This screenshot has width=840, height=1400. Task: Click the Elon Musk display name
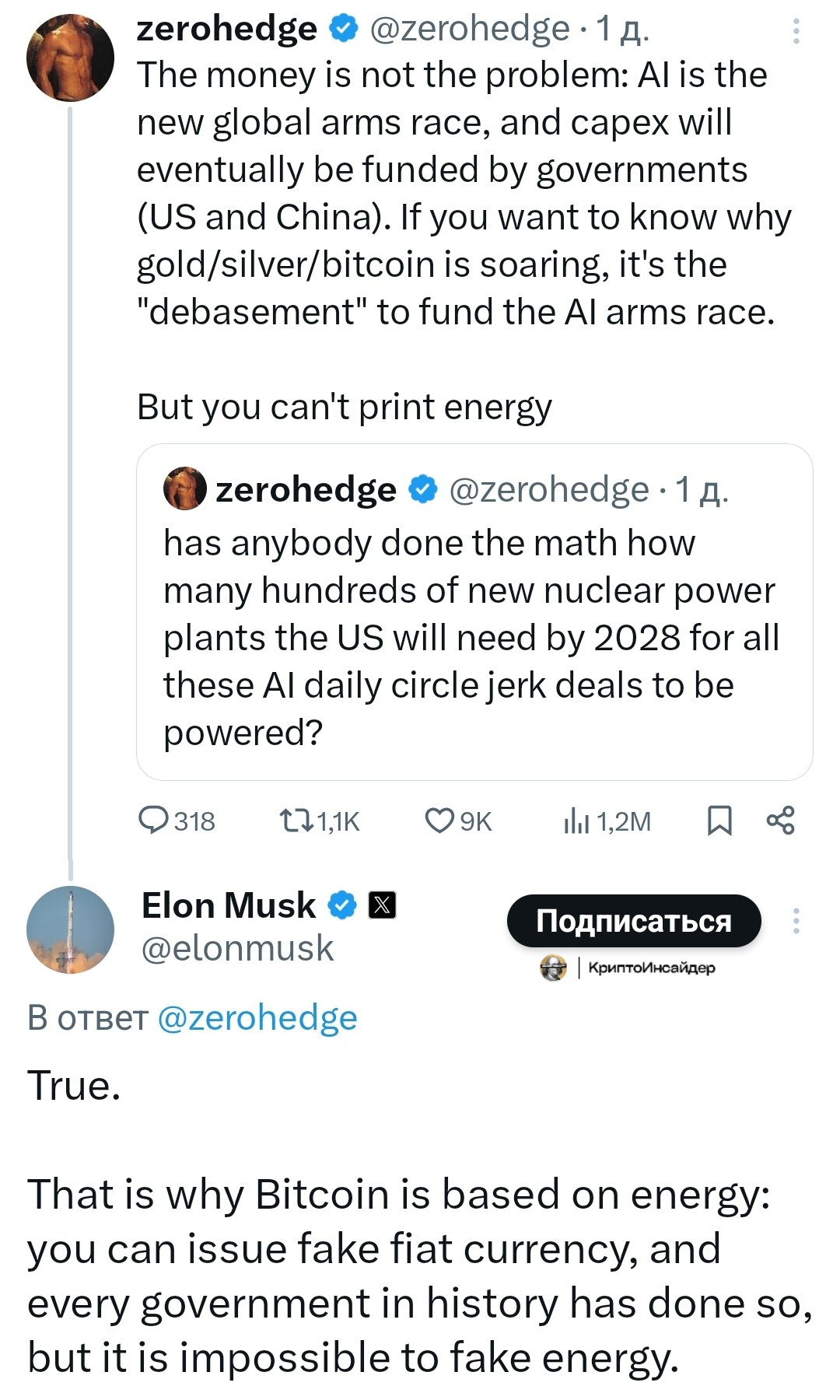(229, 905)
